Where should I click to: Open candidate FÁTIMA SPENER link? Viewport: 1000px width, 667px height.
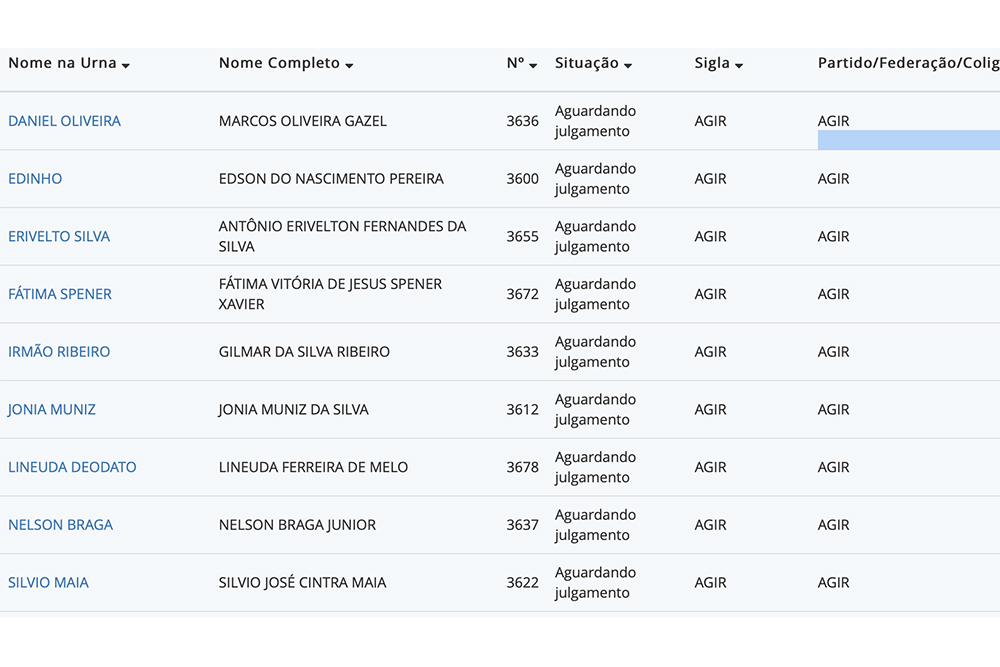tap(60, 294)
